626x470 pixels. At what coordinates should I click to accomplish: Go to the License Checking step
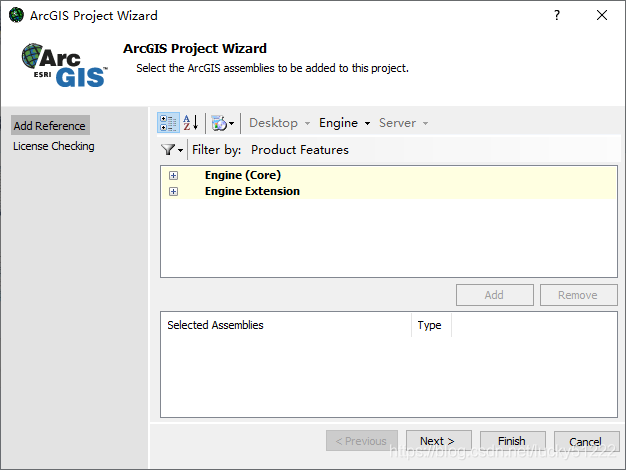point(53,146)
